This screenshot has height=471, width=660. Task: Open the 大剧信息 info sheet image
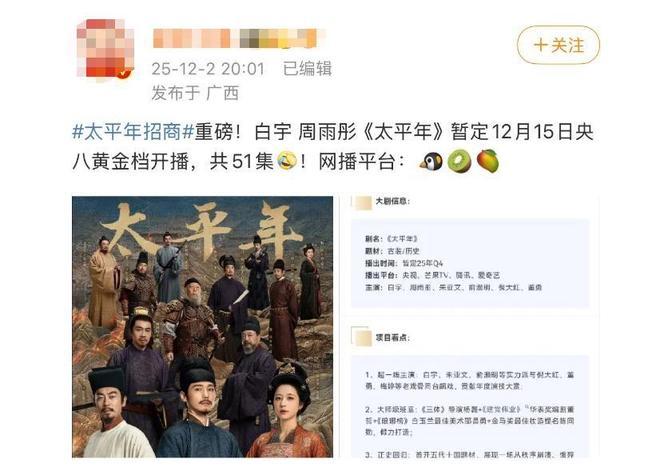[470, 327]
